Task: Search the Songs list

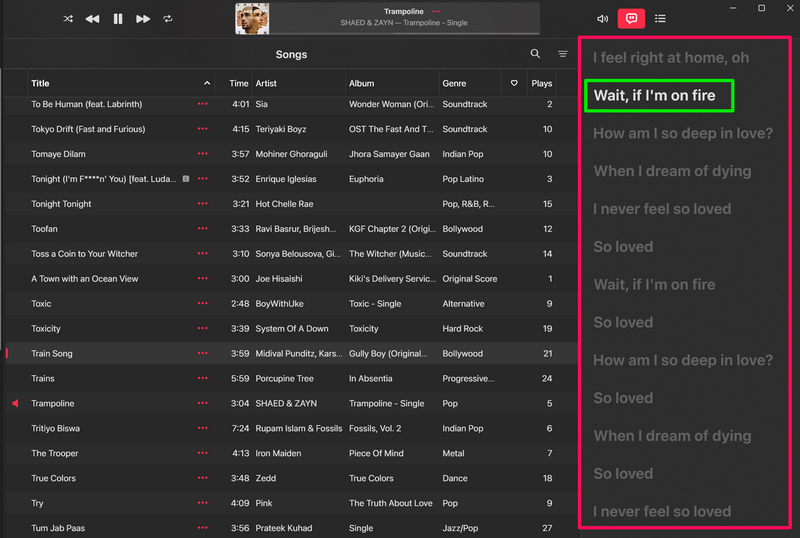Action: [x=535, y=54]
